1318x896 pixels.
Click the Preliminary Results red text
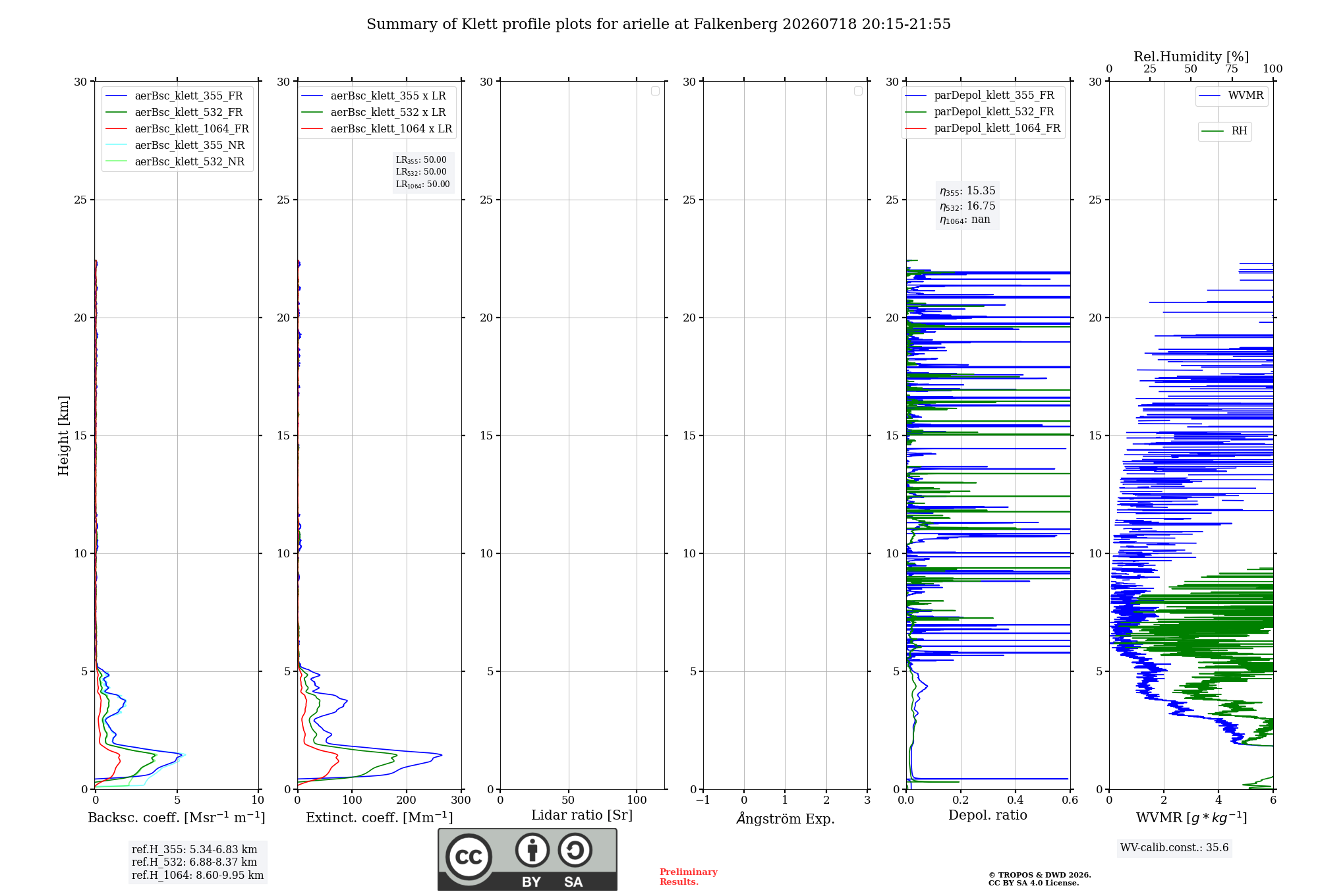(x=689, y=877)
